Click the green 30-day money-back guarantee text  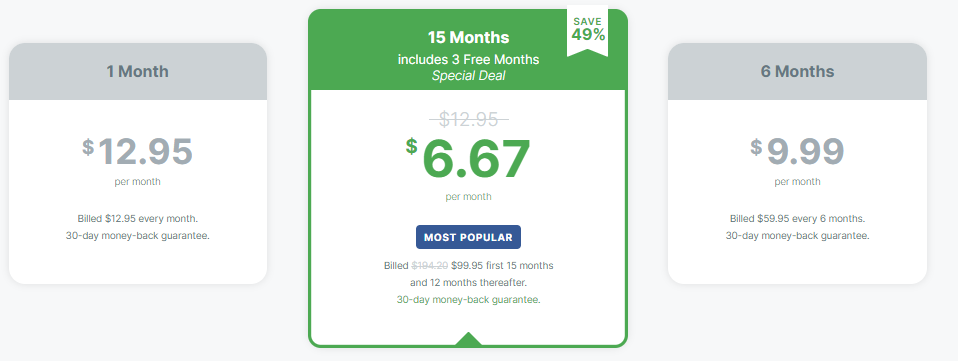[469, 300]
